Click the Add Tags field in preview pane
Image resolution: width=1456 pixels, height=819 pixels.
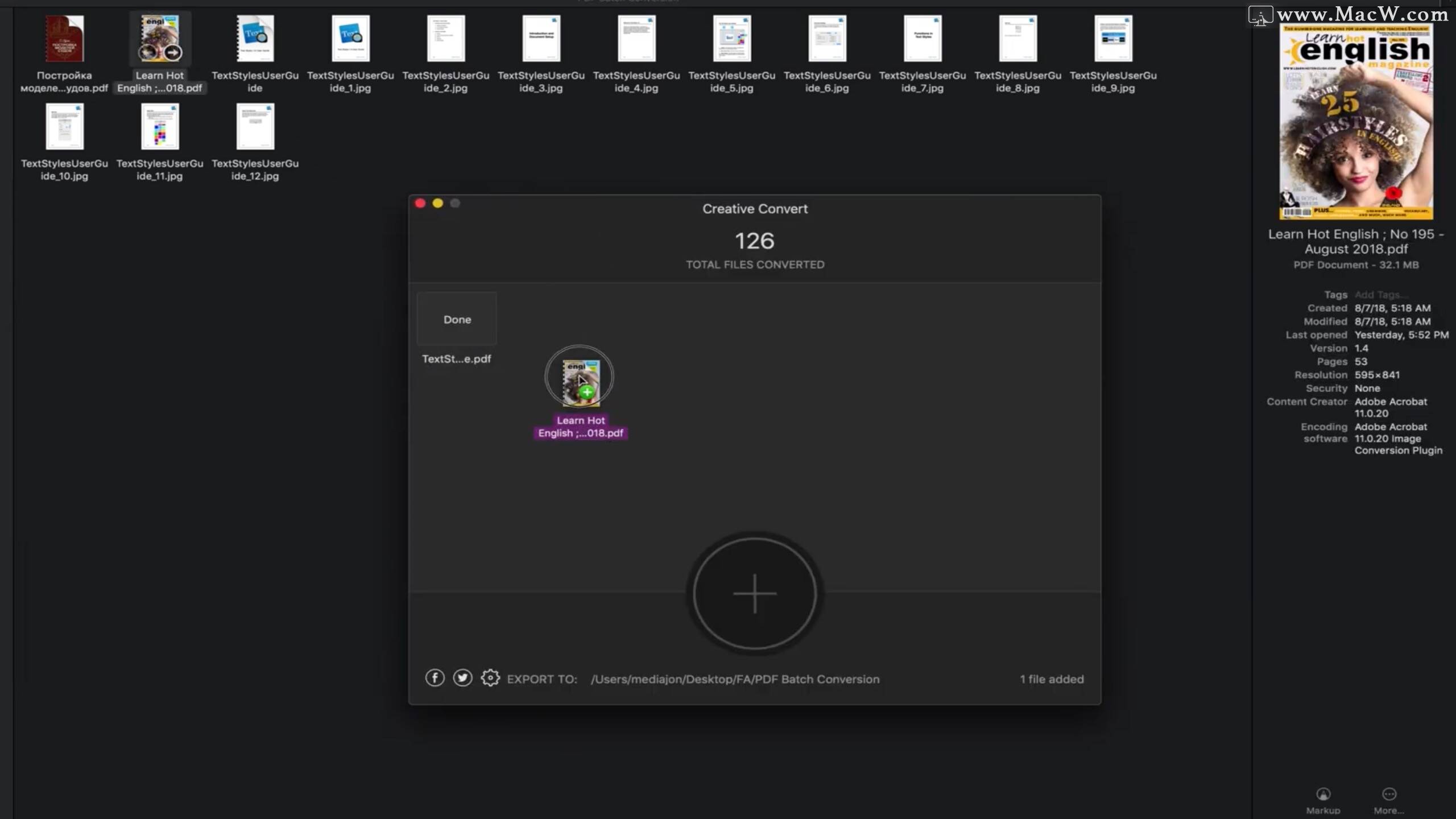click(1381, 295)
